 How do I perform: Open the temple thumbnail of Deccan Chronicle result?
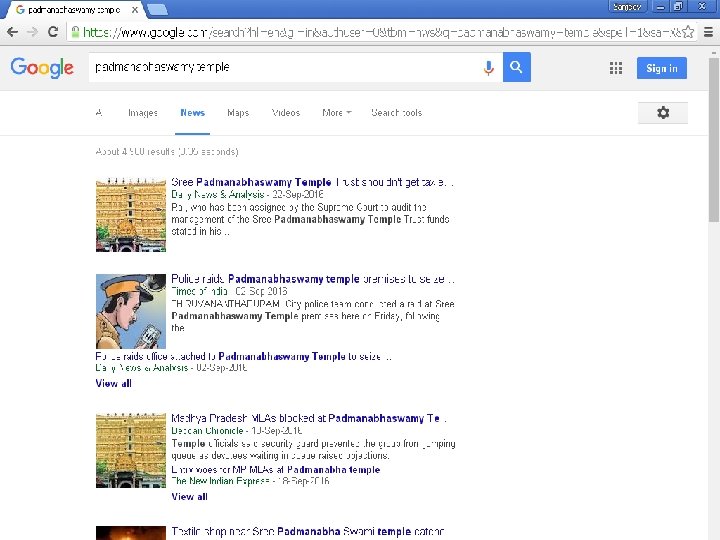click(131, 450)
